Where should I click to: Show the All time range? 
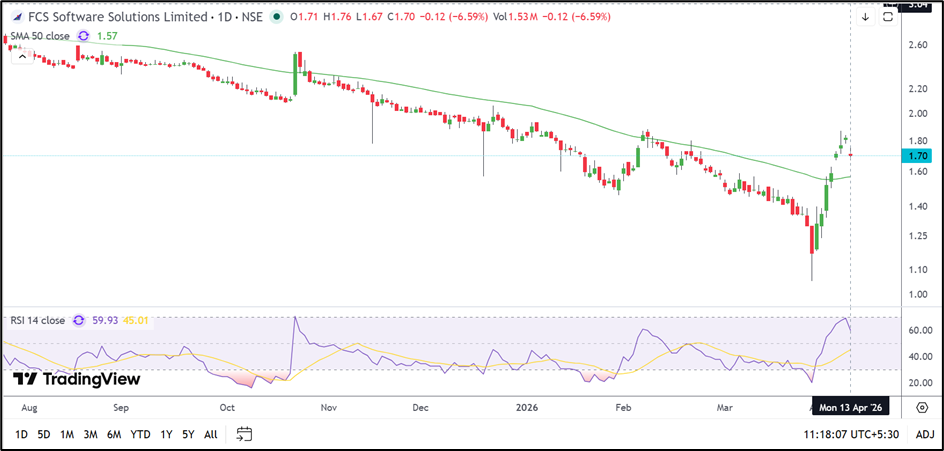(x=210, y=434)
